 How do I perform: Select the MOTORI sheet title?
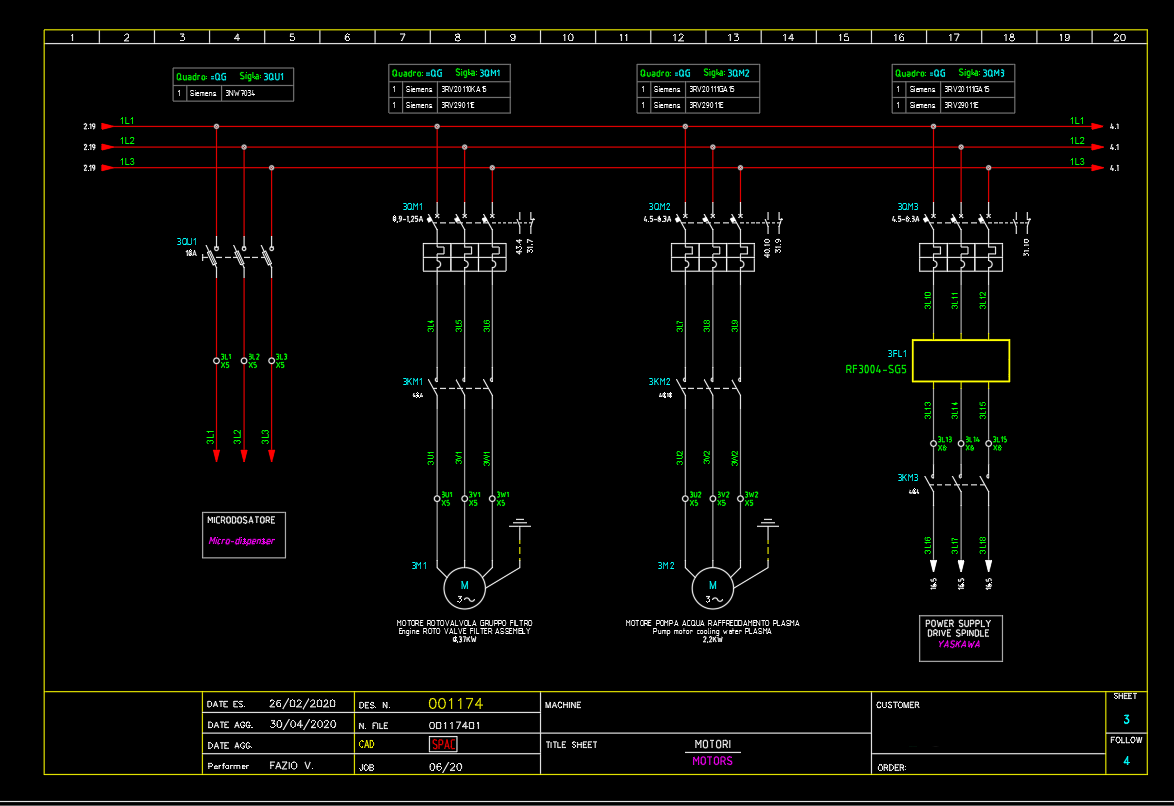coord(712,744)
